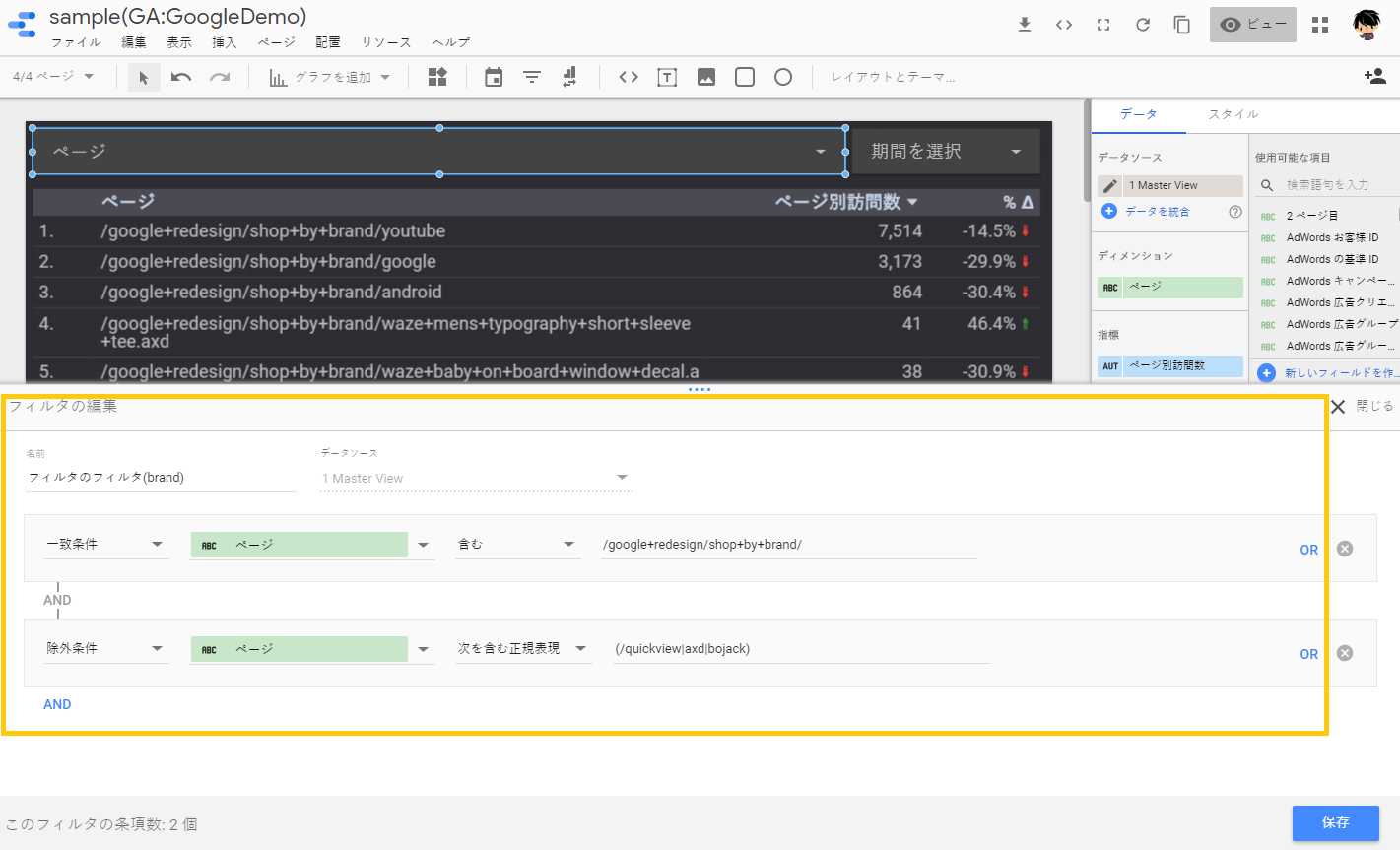Select the selection mode arrow tool
The width and height of the screenshot is (1400, 850).
tap(144, 77)
